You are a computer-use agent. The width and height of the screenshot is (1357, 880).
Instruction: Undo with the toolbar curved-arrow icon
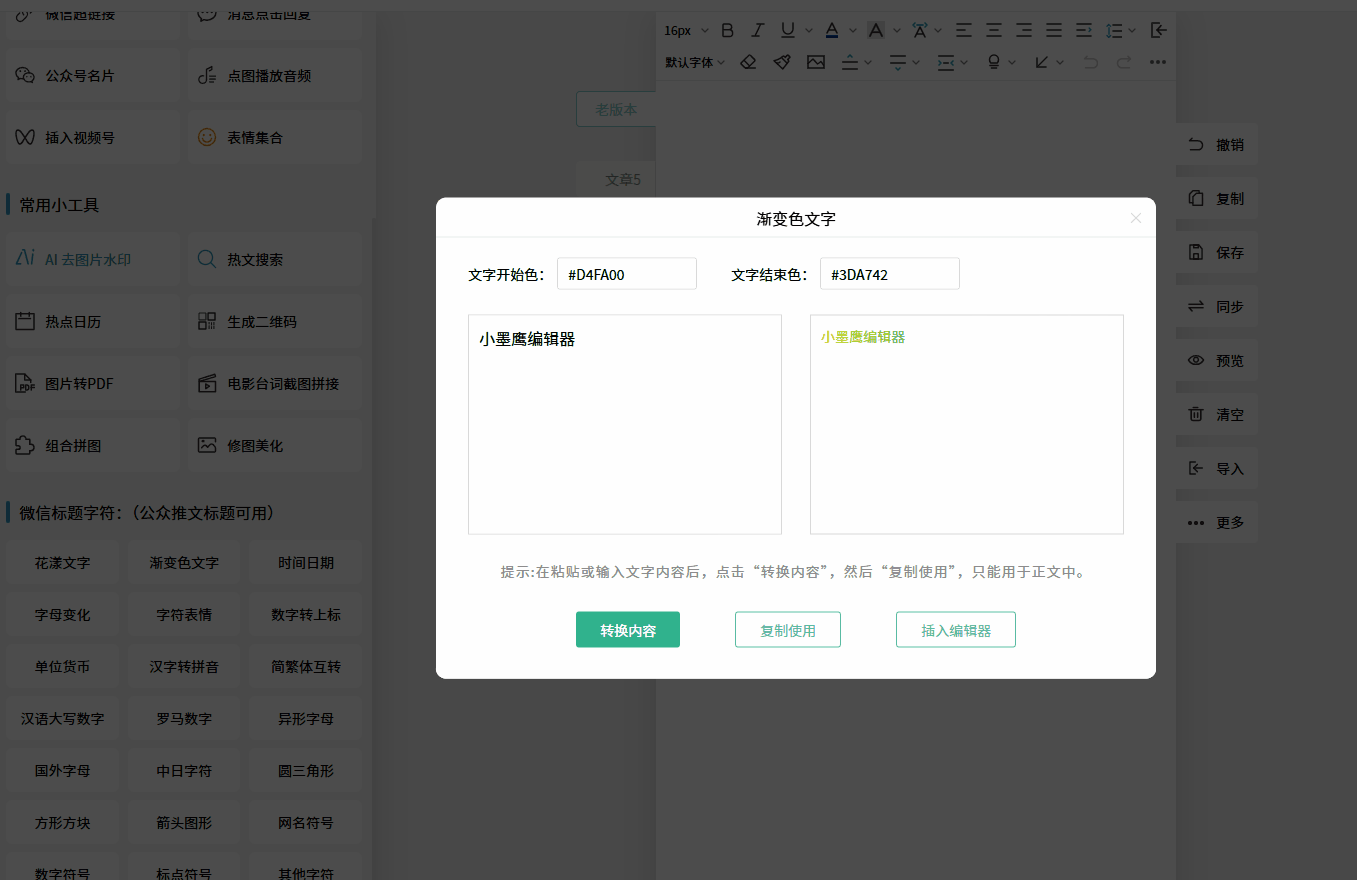coord(1090,62)
